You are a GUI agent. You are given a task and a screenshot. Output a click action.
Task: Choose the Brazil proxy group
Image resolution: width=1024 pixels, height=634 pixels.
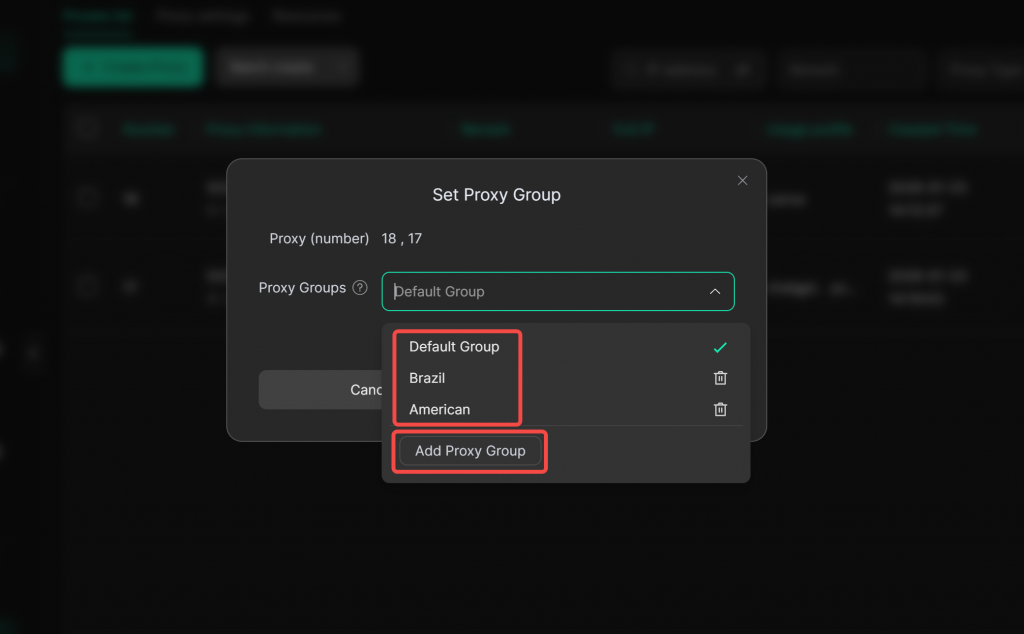pos(427,378)
